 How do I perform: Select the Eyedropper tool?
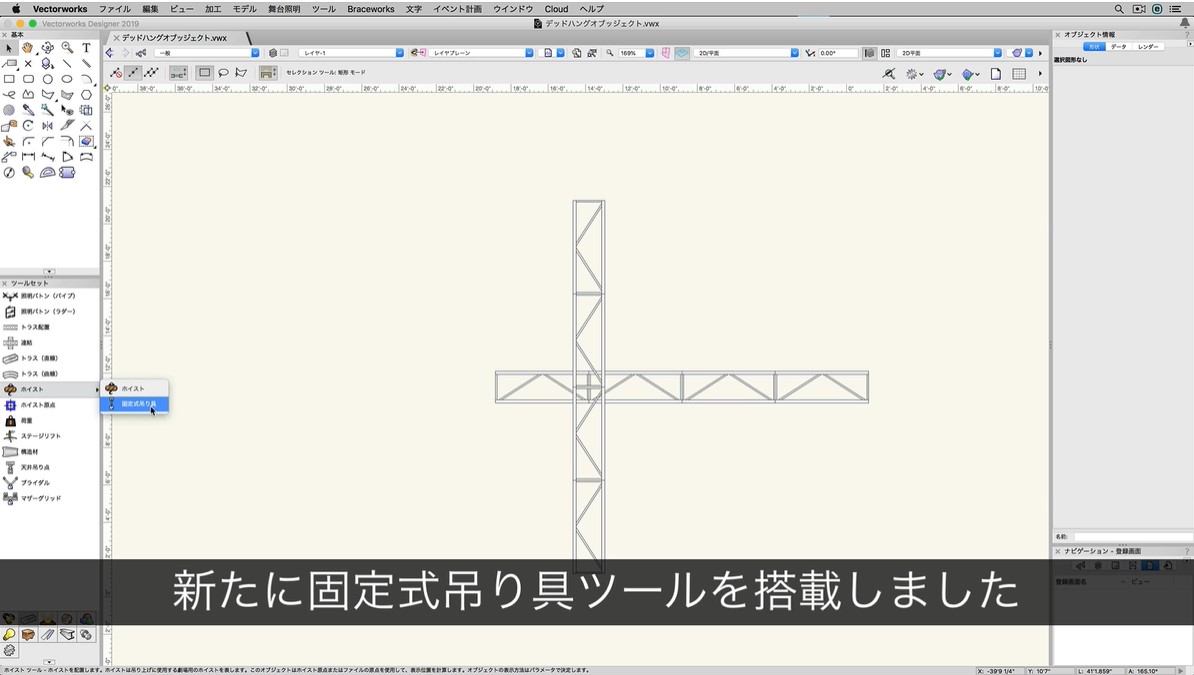tap(28, 110)
